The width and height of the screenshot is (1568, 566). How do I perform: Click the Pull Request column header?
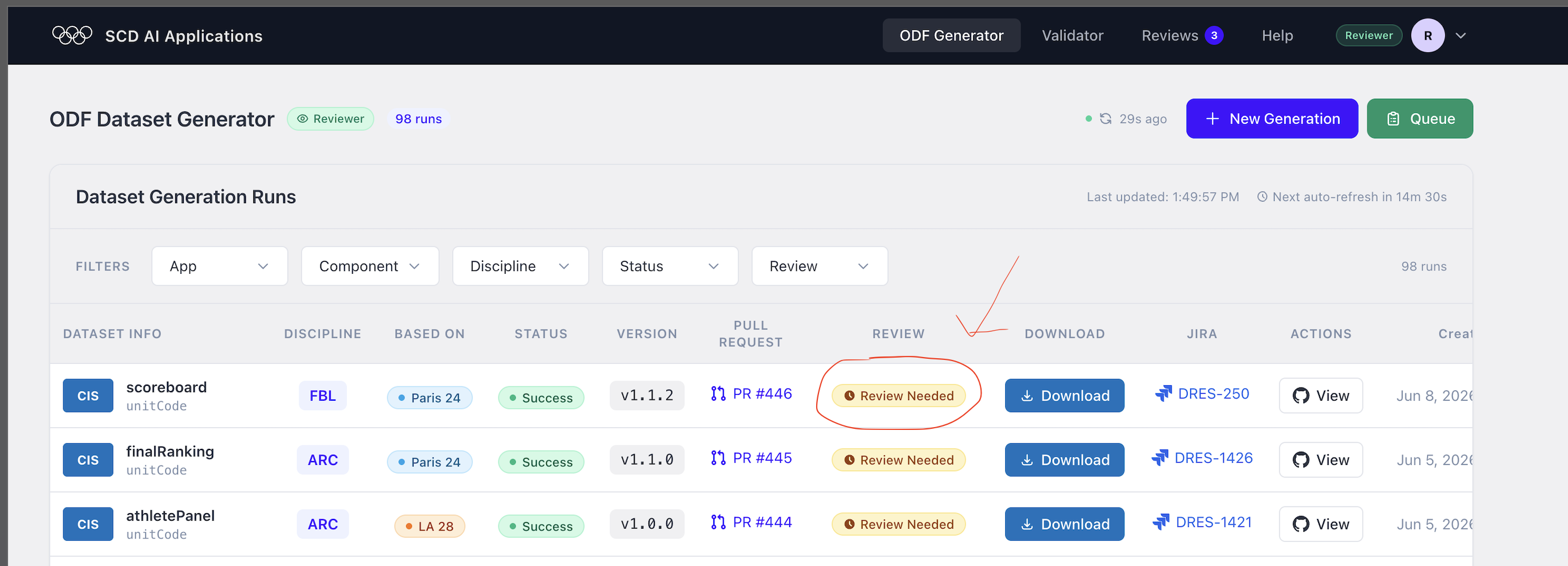[x=751, y=334]
